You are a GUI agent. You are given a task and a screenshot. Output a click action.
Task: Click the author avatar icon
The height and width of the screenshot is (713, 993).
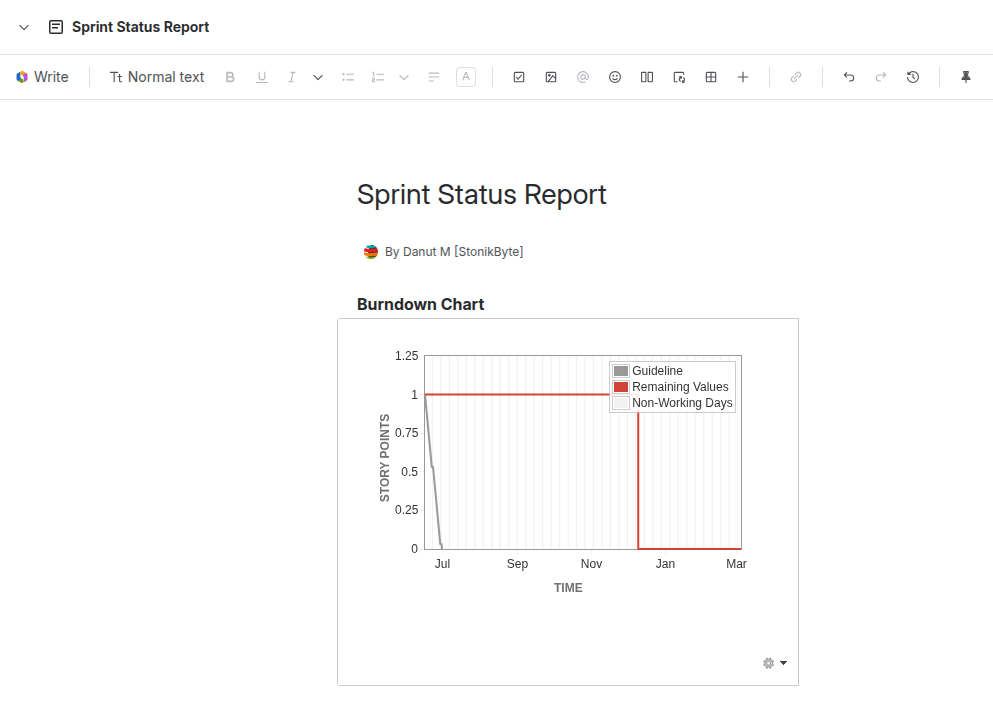(x=371, y=252)
